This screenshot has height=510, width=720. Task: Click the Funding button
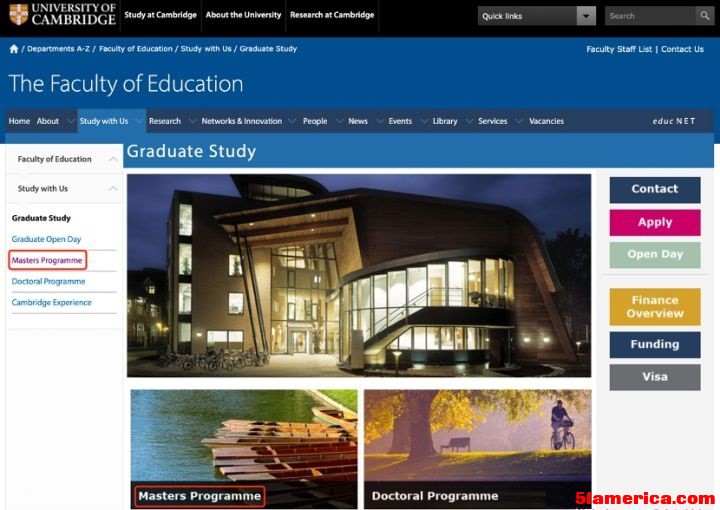655,345
